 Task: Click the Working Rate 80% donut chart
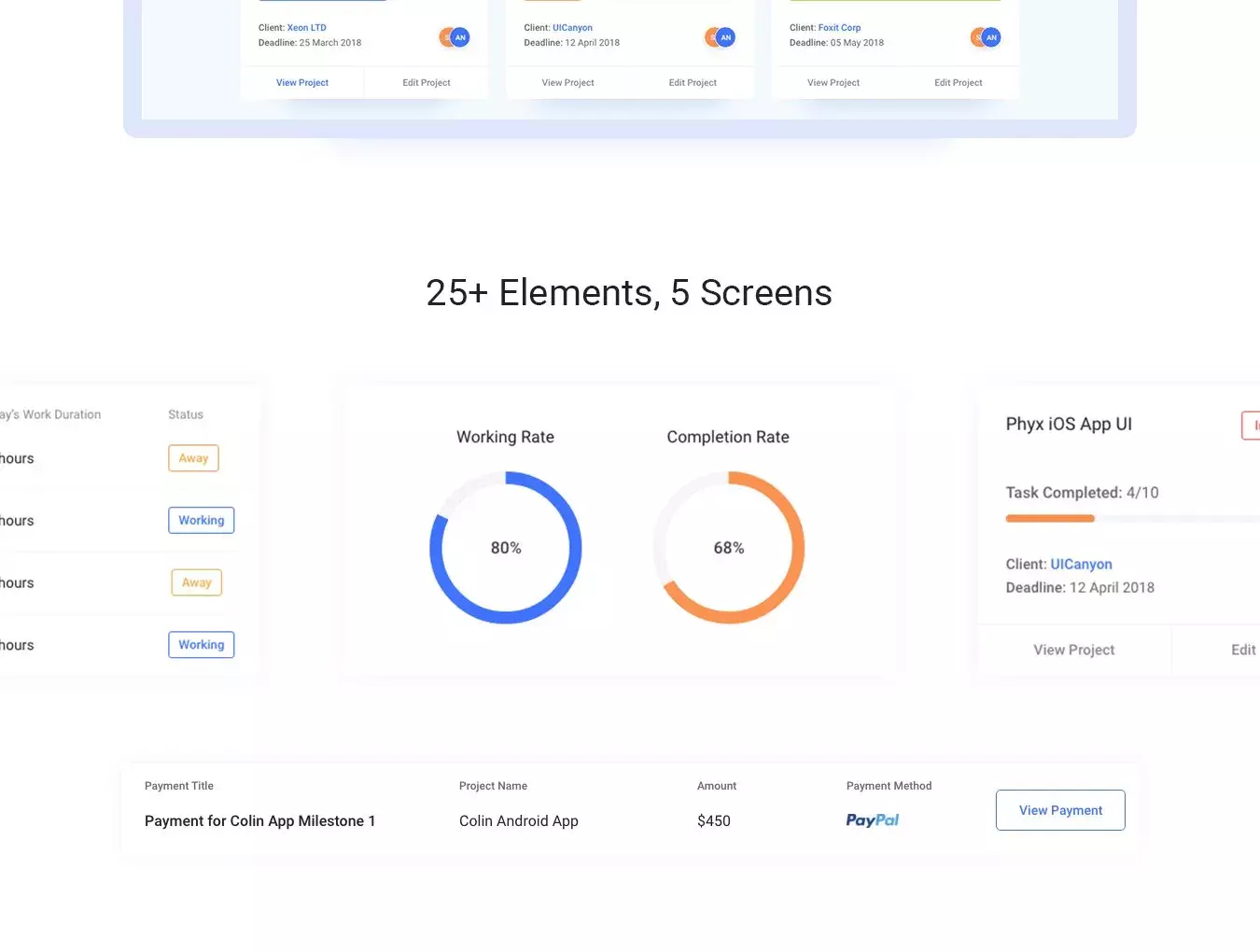click(506, 548)
